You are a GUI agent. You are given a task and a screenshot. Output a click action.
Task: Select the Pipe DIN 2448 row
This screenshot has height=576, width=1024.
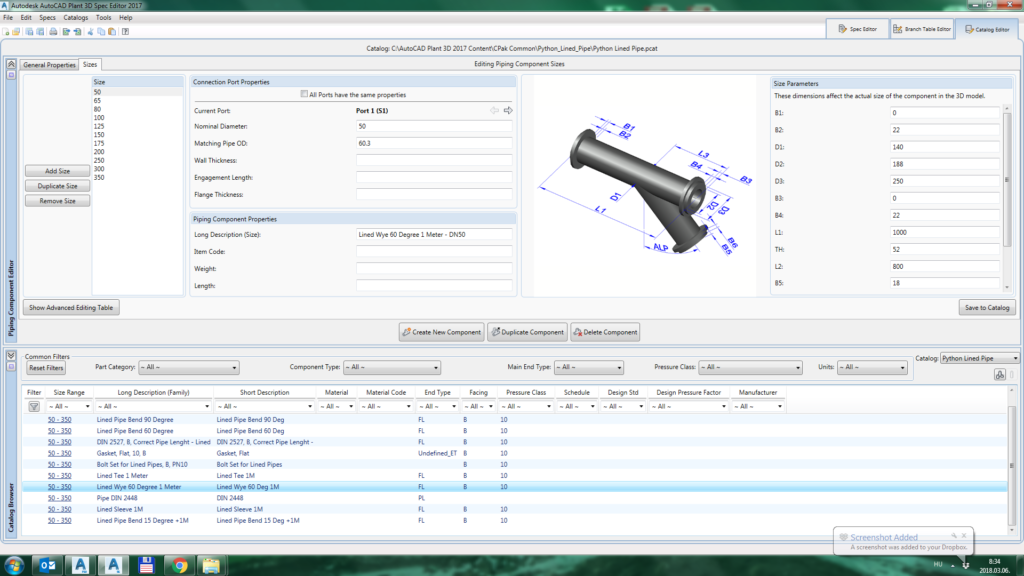coord(515,498)
